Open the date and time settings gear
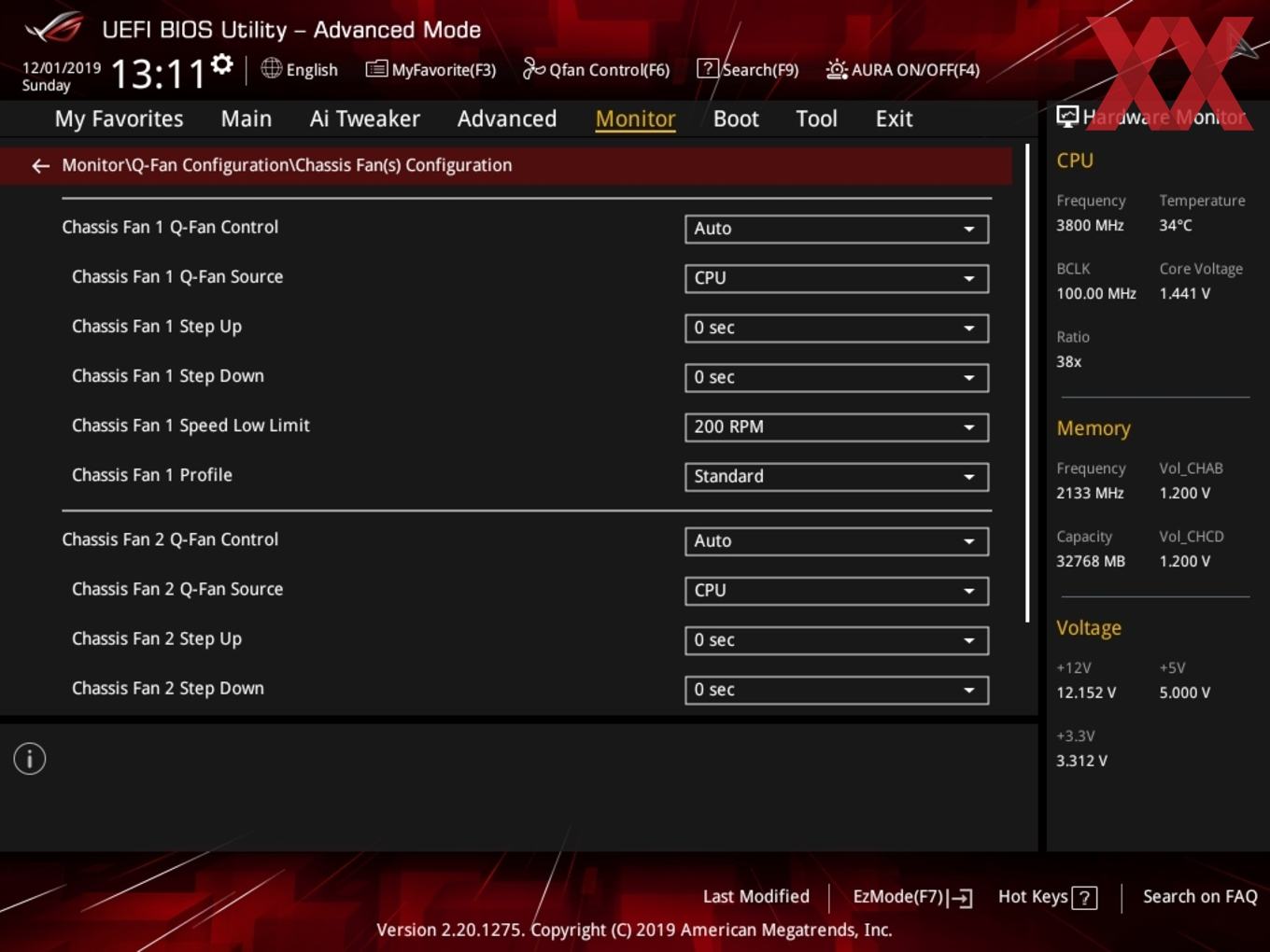 point(221,64)
